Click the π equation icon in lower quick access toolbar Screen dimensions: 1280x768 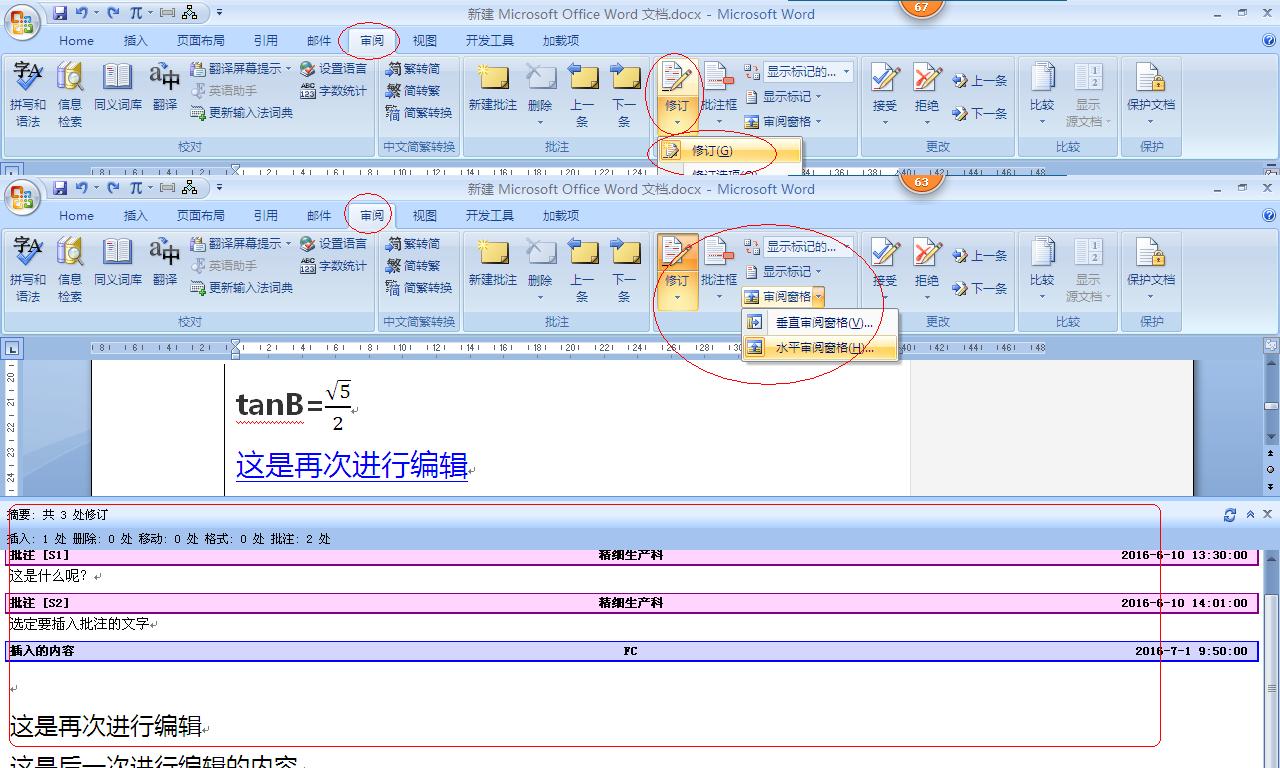click(x=136, y=188)
